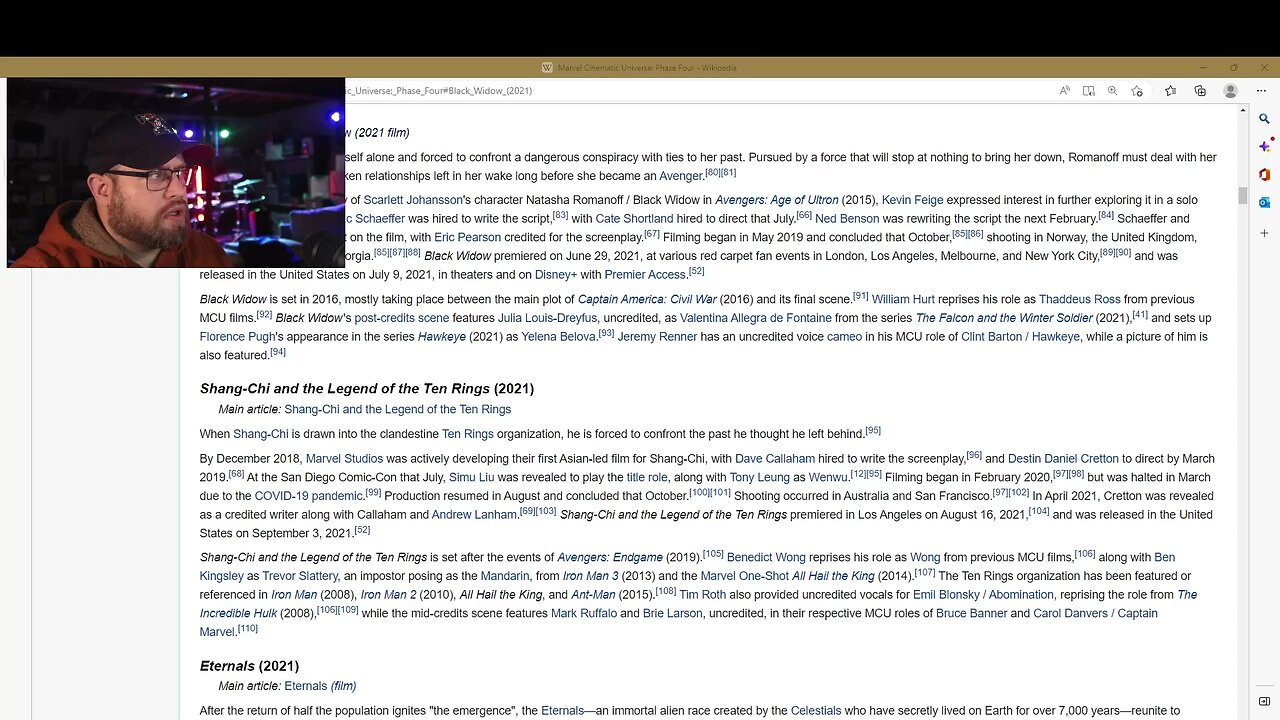This screenshot has height=720, width=1280.
Task: Click citation [94] after 'also featured'
Action: click(x=278, y=352)
